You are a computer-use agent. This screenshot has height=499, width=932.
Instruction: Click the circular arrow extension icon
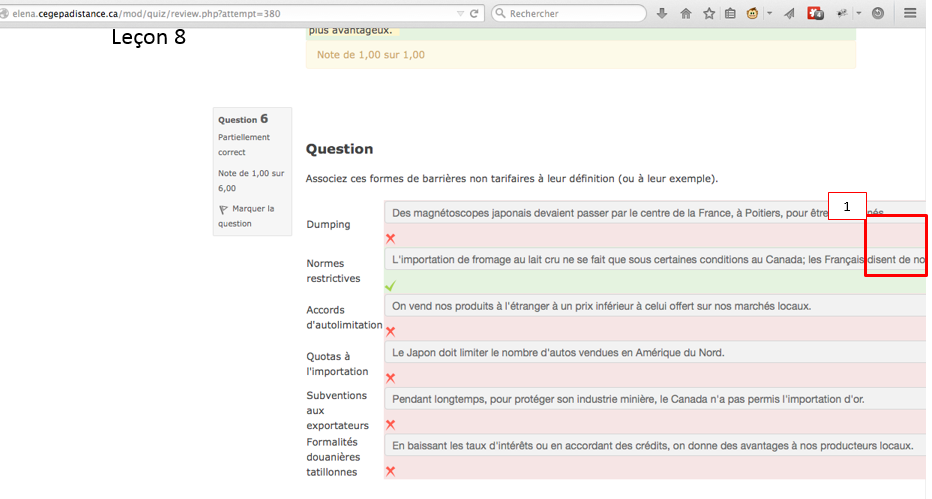click(878, 14)
